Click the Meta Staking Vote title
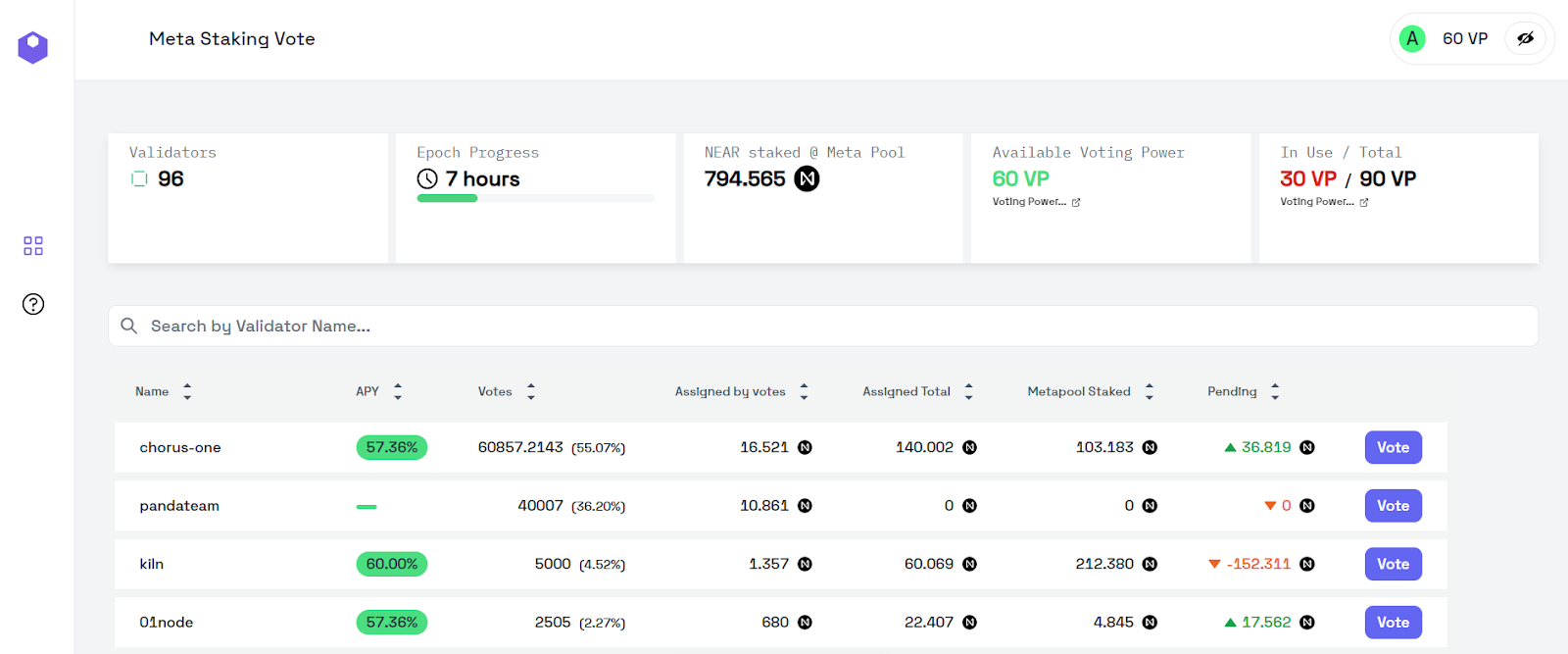1568x654 pixels. (x=232, y=39)
